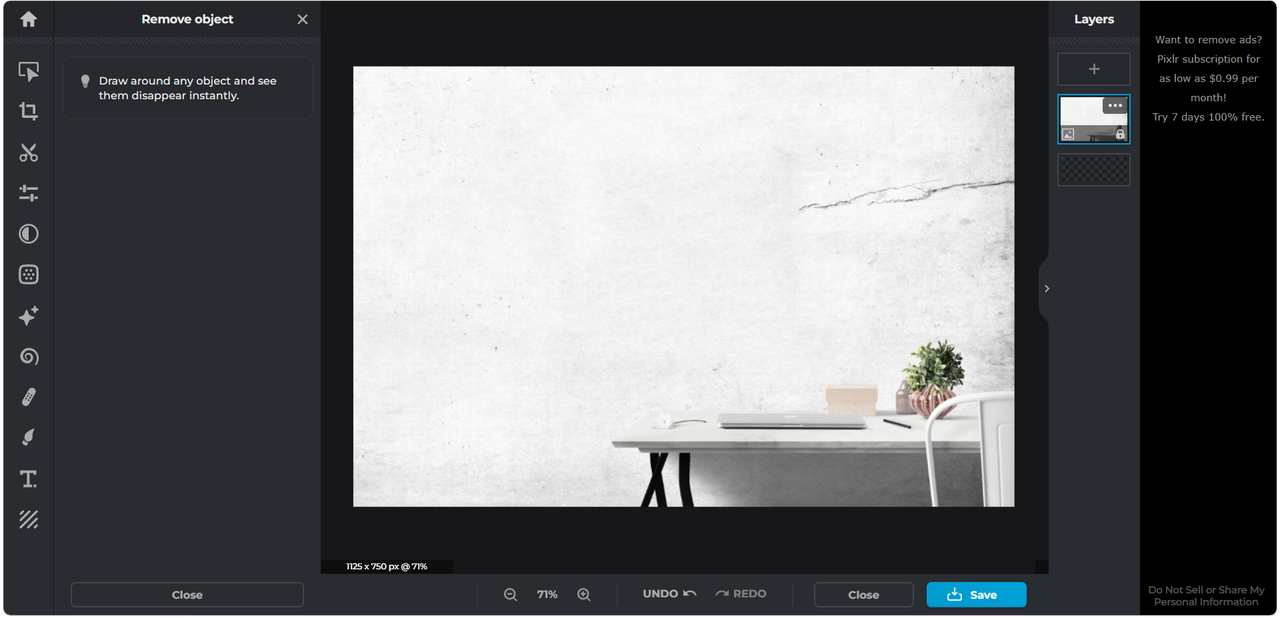The width and height of the screenshot is (1280, 618).
Task: Open the Effect dotted-square tool
Action: click(x=28, y=275)
